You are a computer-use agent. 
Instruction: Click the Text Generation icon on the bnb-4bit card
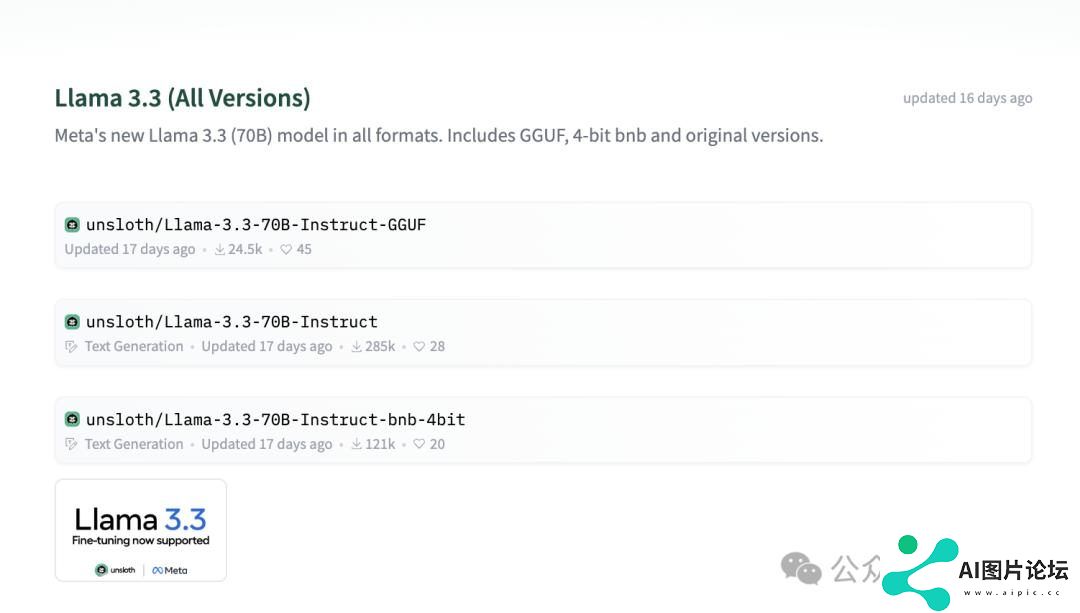tap(71, 444)
